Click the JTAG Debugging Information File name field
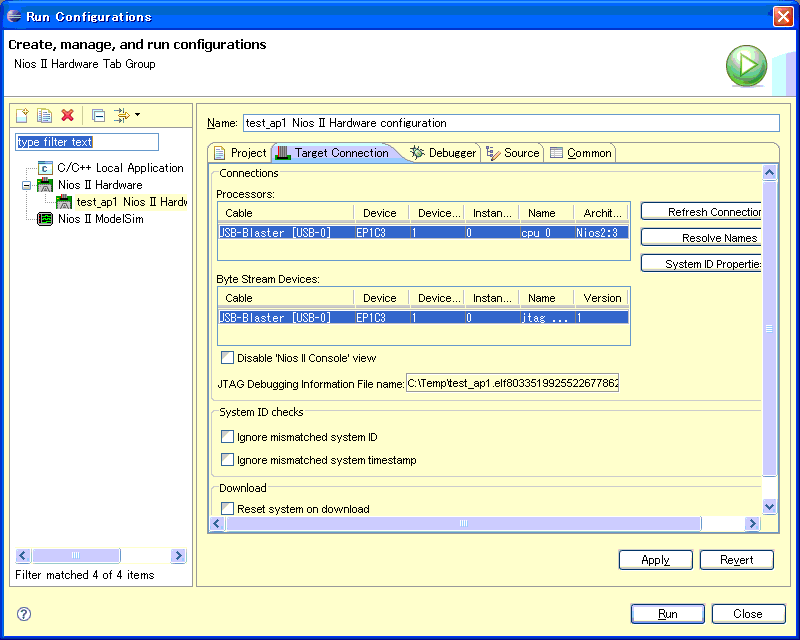This screenshot has width=800, height=640. point(513,383)
